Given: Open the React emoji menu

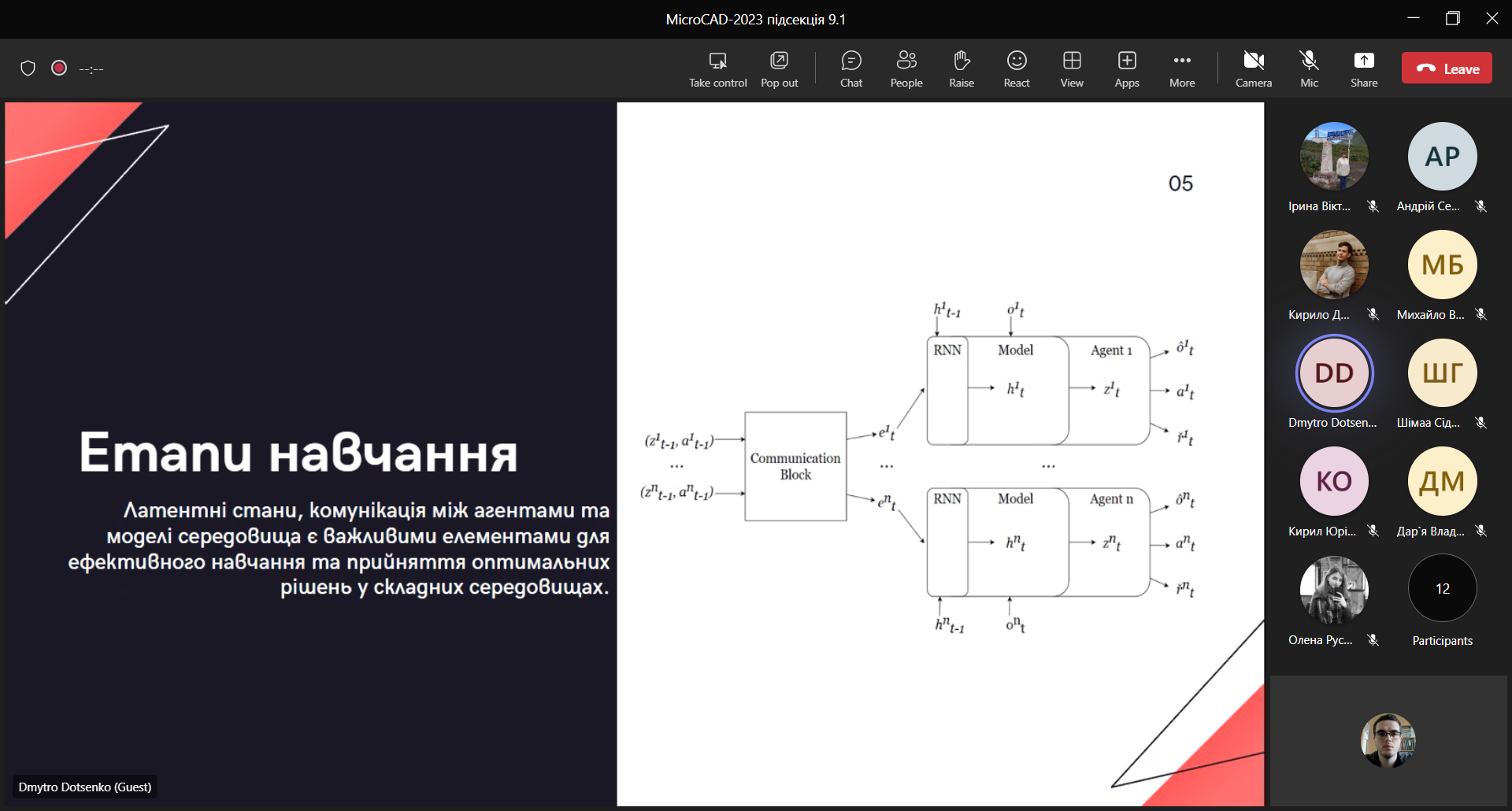Looking at the screenshot, I should click(1016, 69).
